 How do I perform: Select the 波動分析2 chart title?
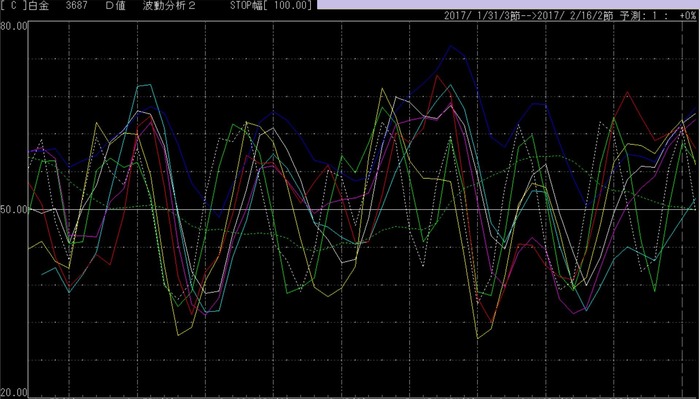click(x=169, y=5)
